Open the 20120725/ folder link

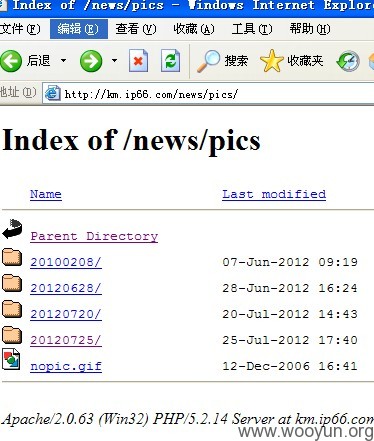(66, 340)
